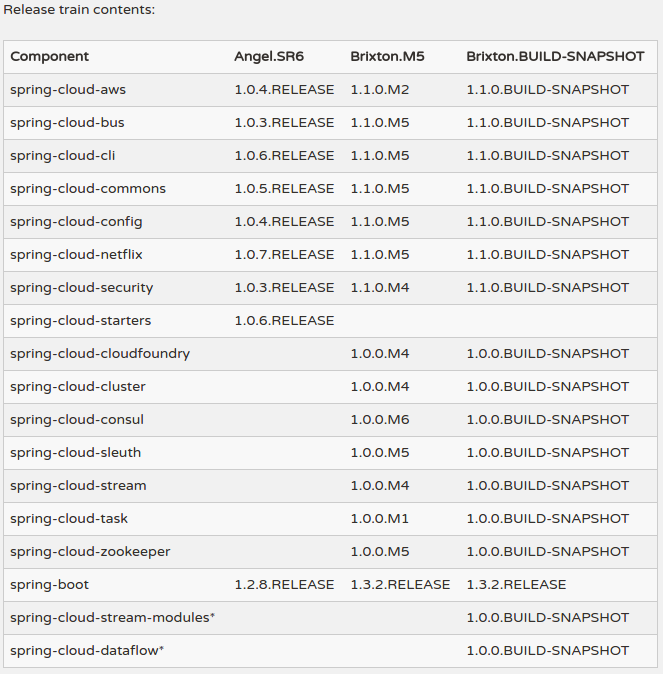Image resolution: width=663 pixels, height=674 pixels.
Task: Select the "Angel.SR6" column header
Action: tap(269, 57)
